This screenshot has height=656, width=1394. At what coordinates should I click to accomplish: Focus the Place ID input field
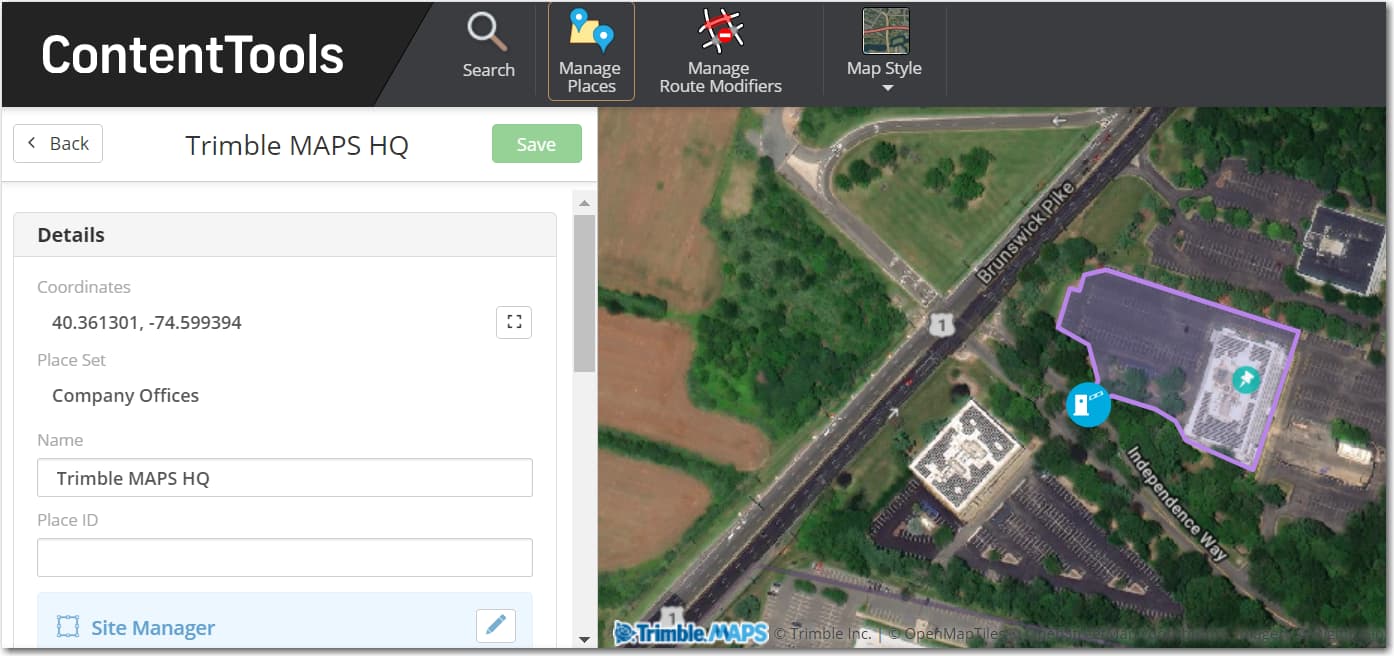coord(285,558)
